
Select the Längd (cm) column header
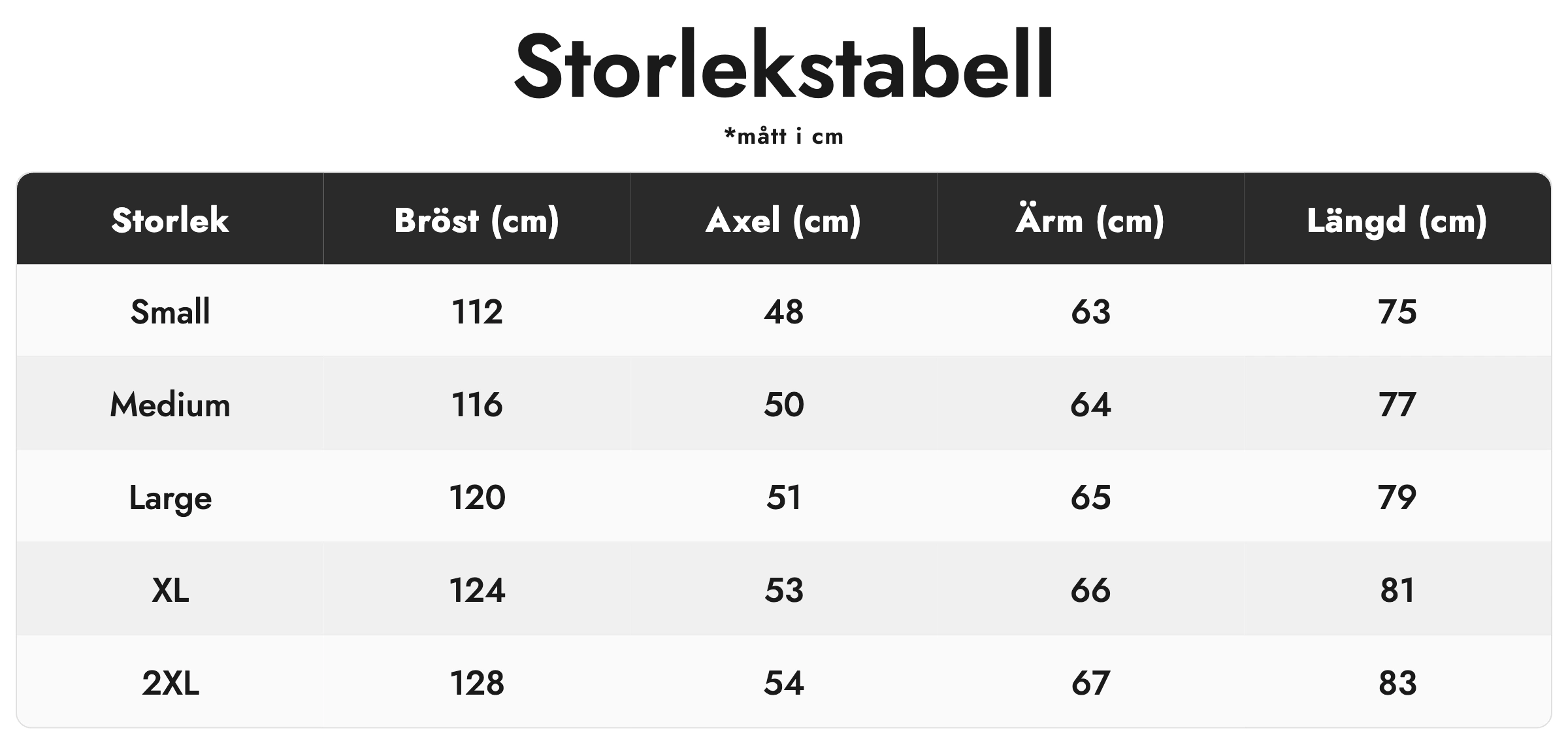pos(1397,220)
